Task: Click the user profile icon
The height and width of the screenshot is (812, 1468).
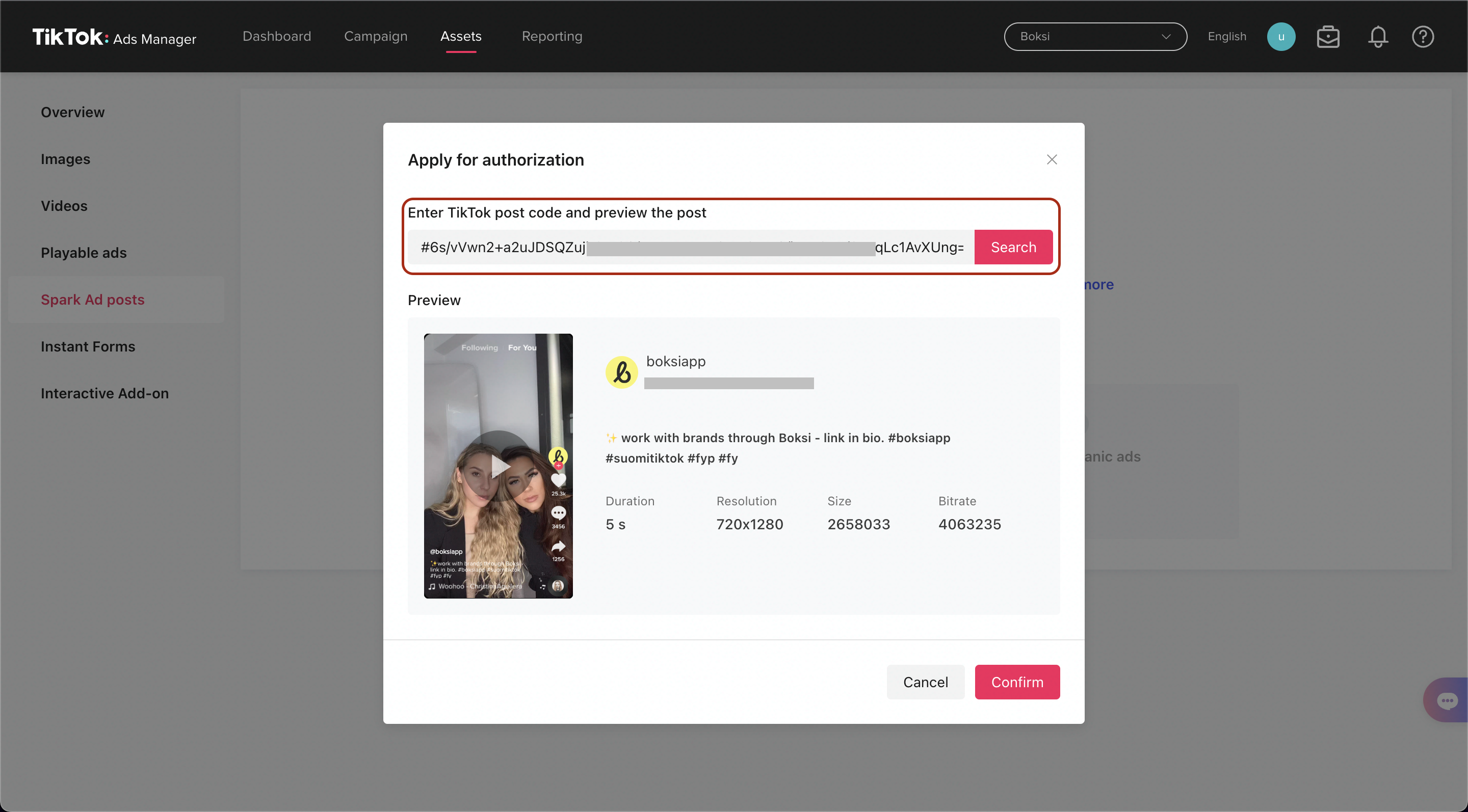Action: 1281,36
